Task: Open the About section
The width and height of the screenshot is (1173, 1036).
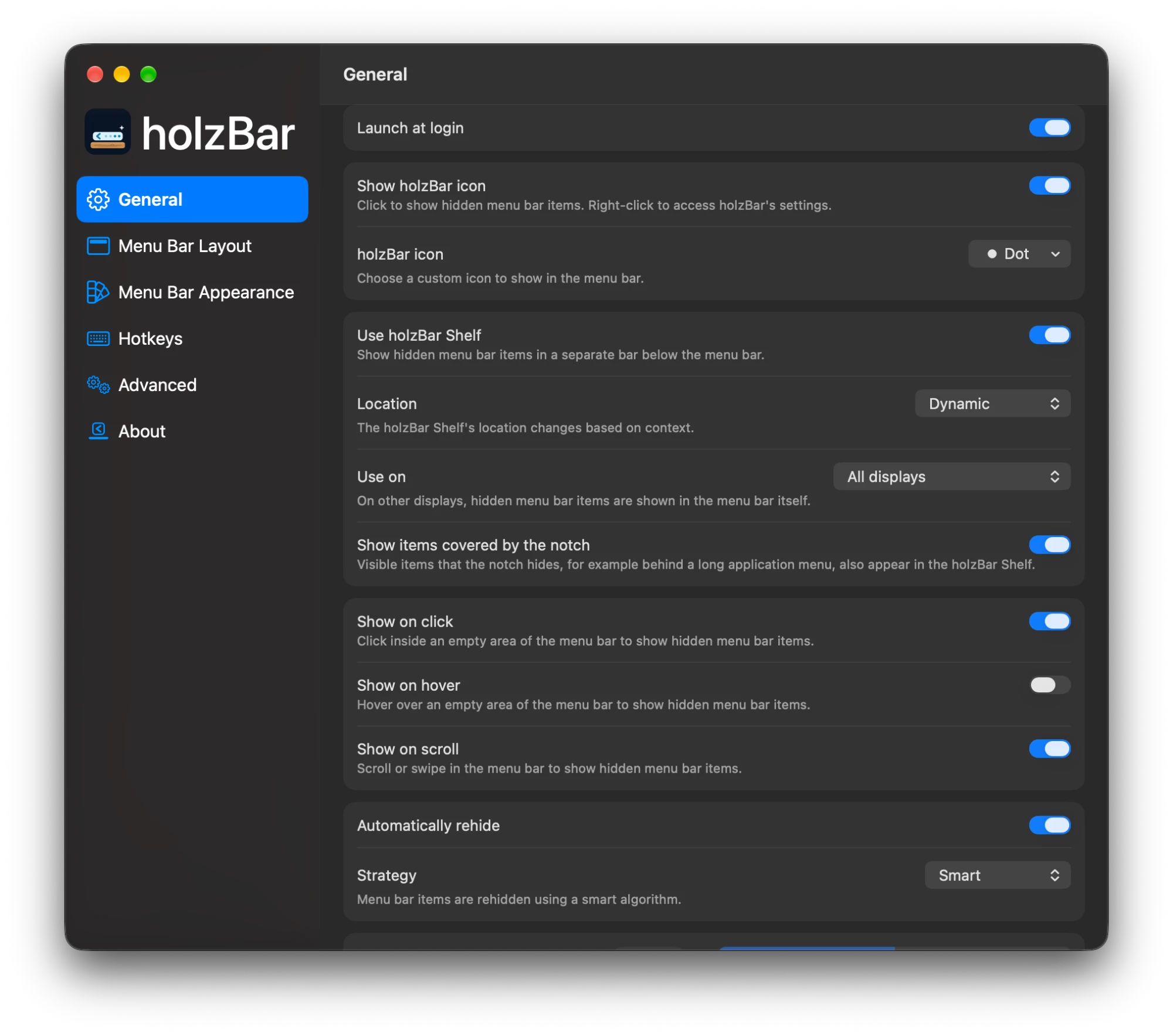Action: point(192,431)
